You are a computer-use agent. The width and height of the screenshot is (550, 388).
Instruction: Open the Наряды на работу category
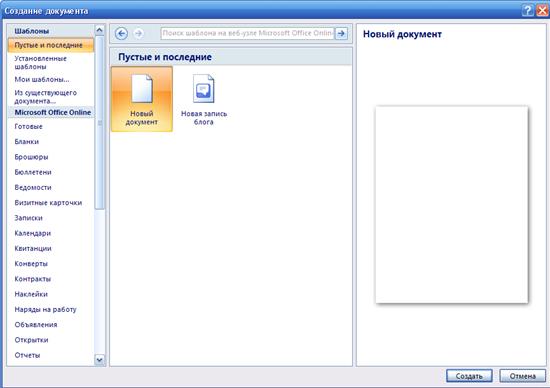point(45,310)
